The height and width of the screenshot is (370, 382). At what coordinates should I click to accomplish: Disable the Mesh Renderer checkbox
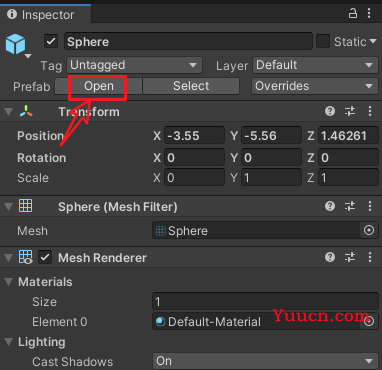pyautogui.click(x=45, y=257)
